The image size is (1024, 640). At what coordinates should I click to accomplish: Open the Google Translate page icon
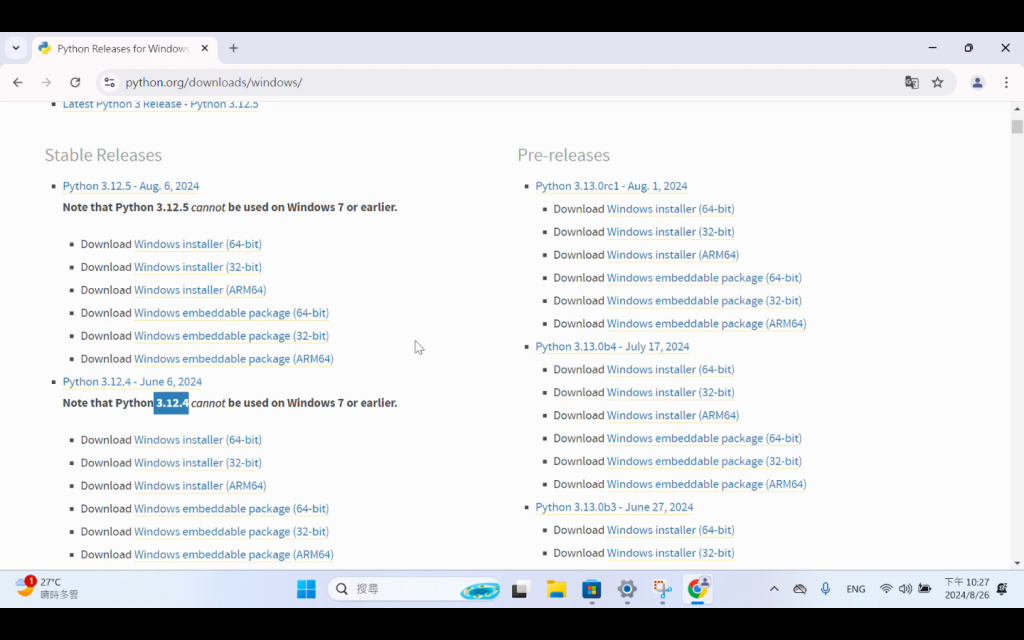[912, 82]
